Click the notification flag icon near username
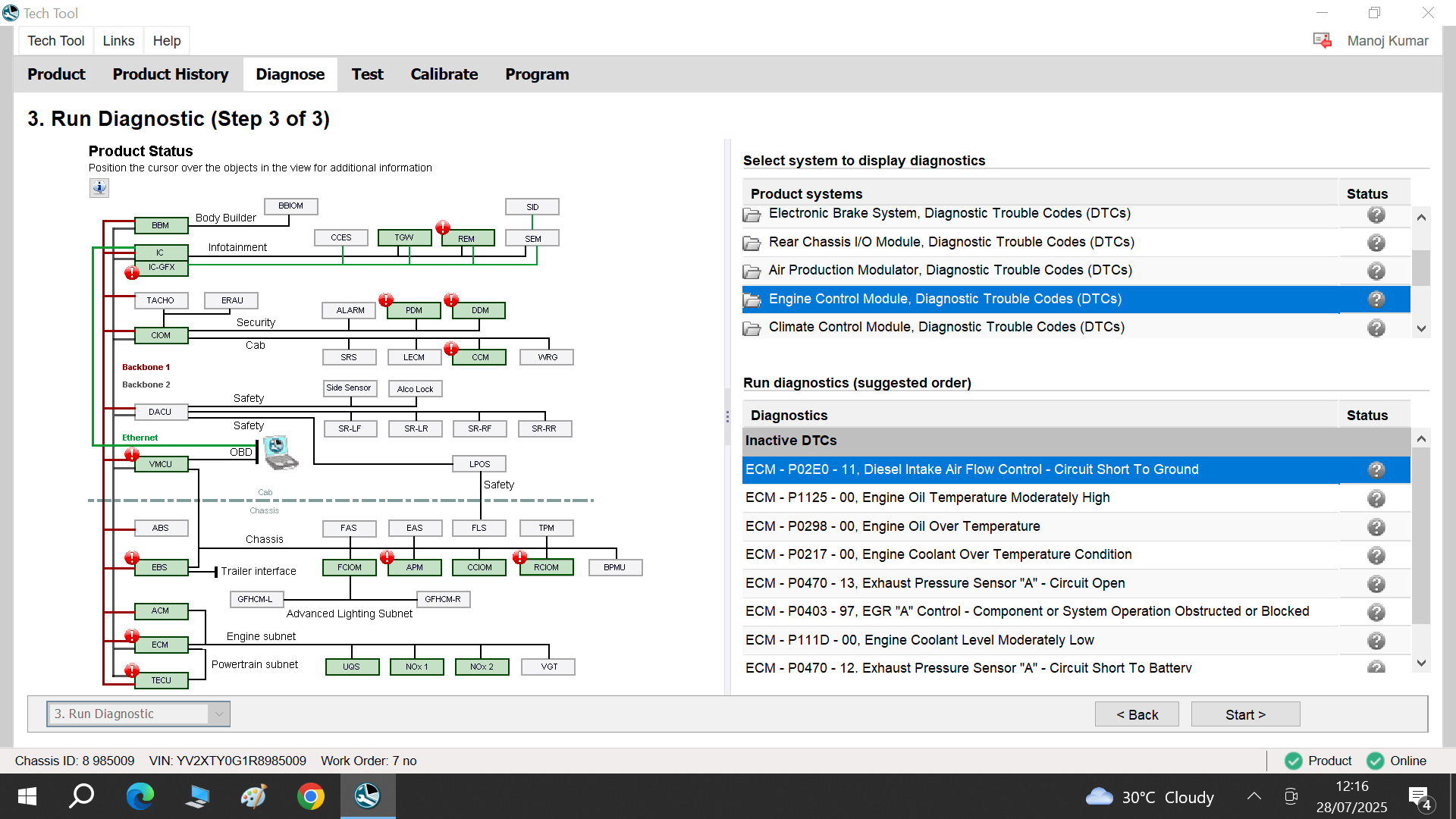Image resolution: width=1456 pixels, height=819 pixels. pyautogui.click(x=1322, y=41)
